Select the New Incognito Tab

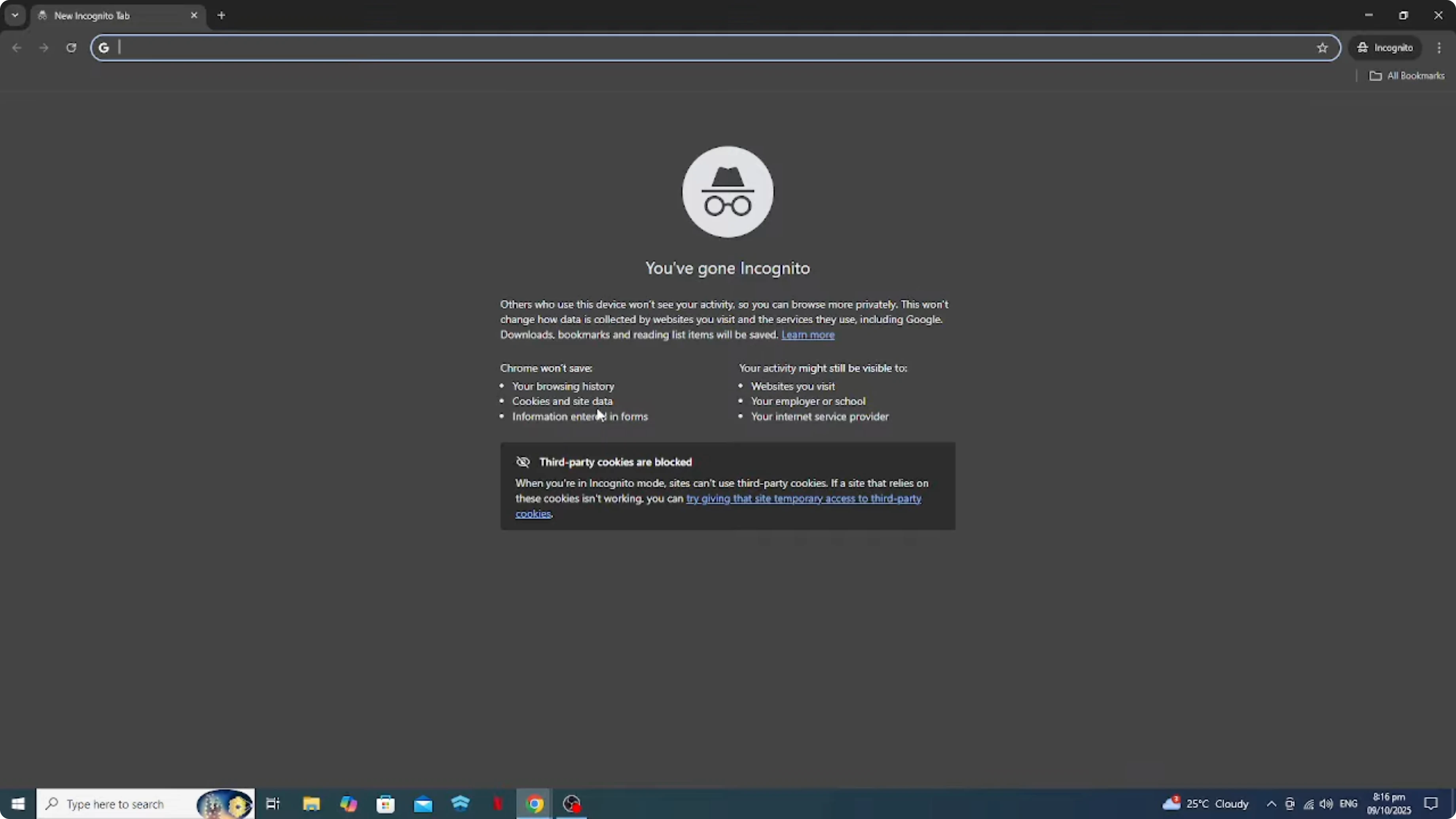102,16
